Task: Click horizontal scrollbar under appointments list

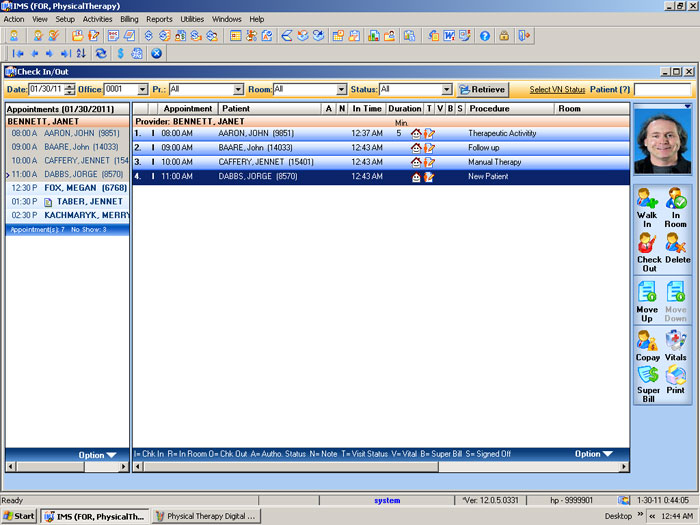Action: (x=67, y=467)
